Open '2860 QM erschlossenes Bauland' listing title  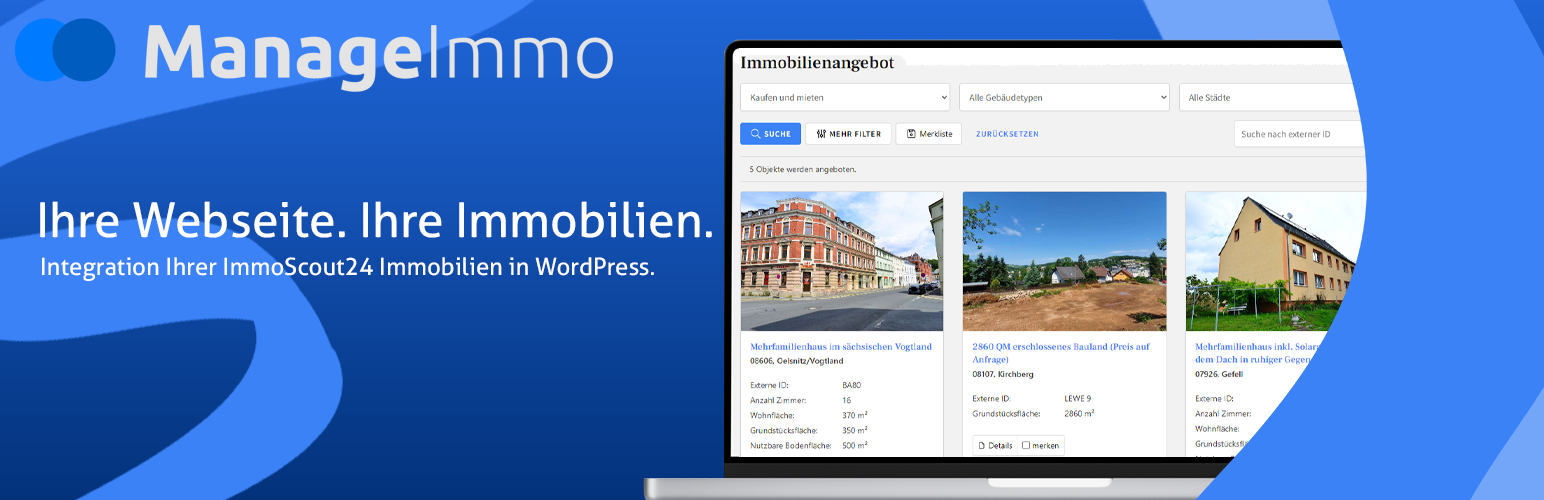(1061, 353)
